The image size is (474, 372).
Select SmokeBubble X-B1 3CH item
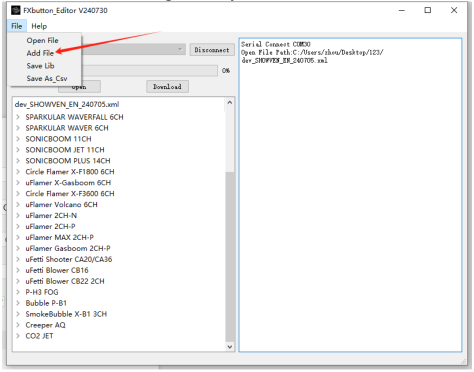tap(66, 314)
